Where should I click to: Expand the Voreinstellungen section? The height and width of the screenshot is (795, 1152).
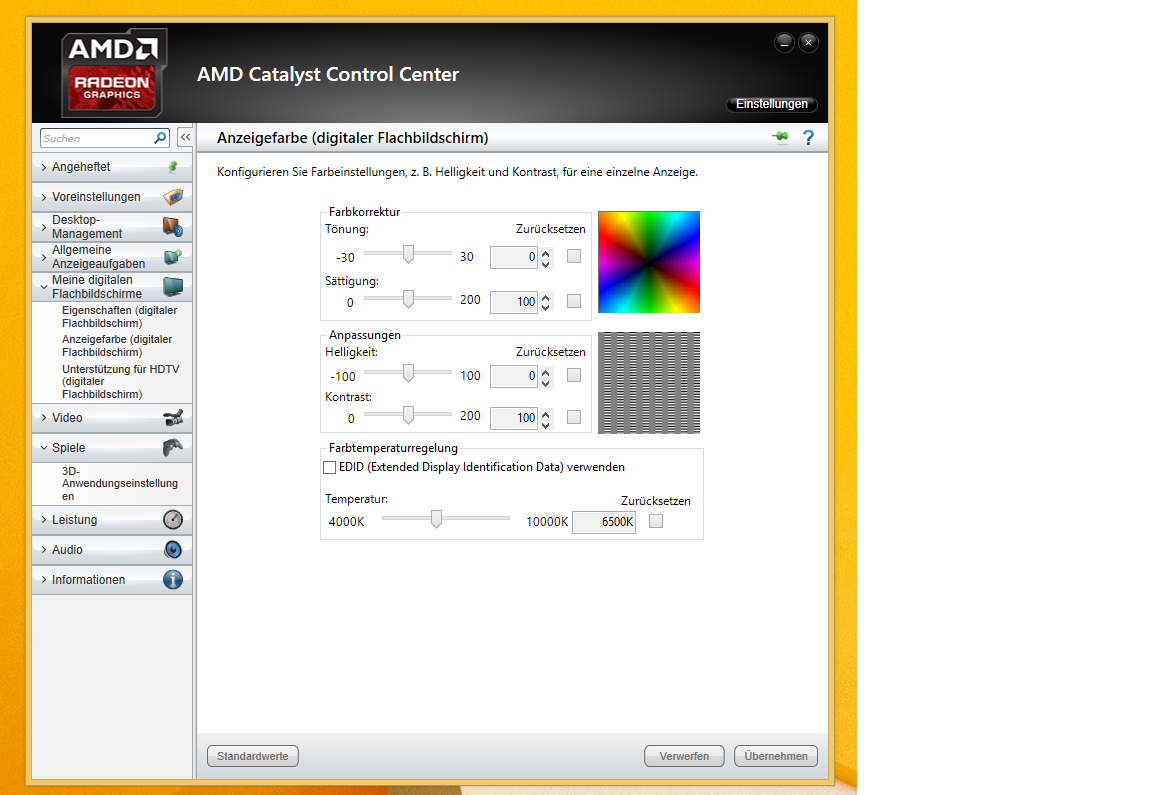(44, 197)
